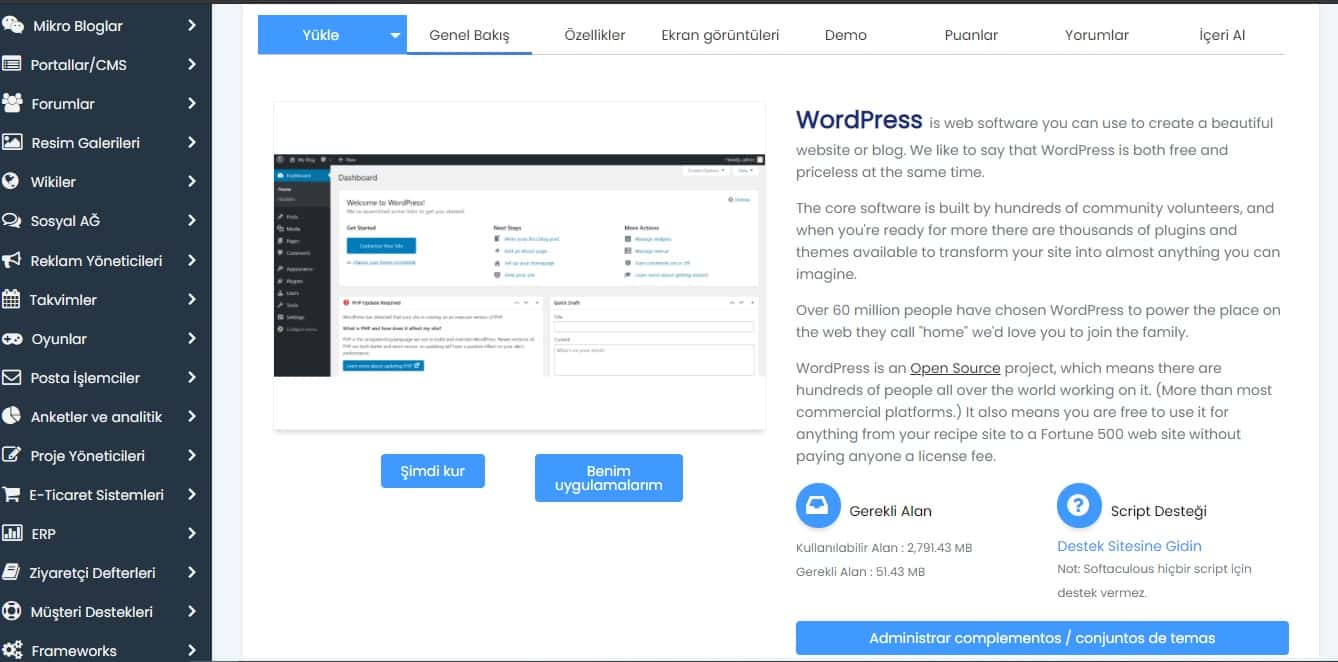
Task: Click the Forumlar people icon
Action: (13, 104)
